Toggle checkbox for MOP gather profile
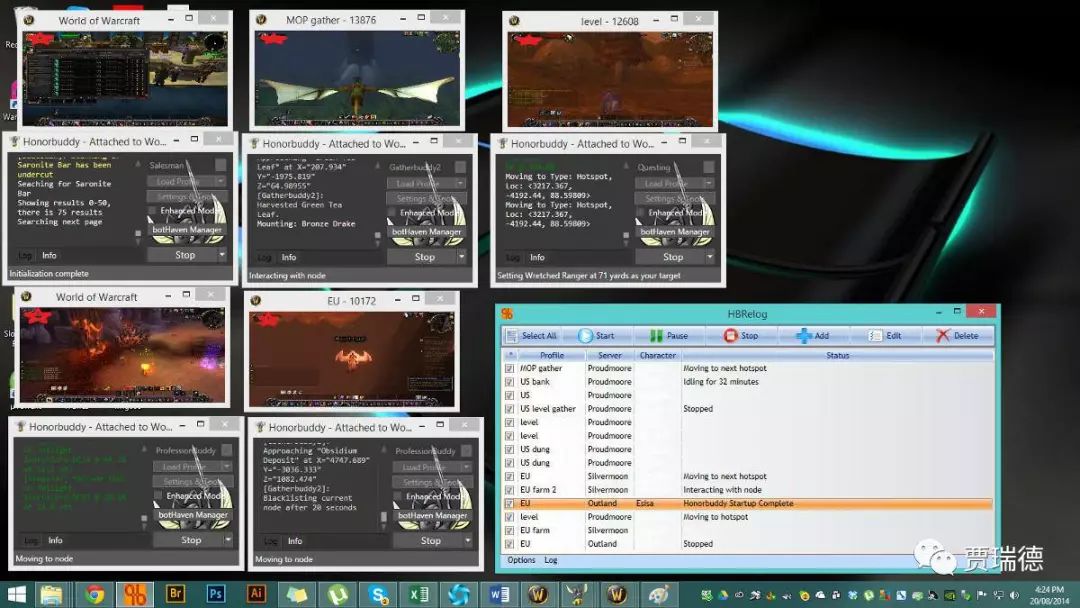The height and width of the screenshot is (608, 1080). [509, 368]
